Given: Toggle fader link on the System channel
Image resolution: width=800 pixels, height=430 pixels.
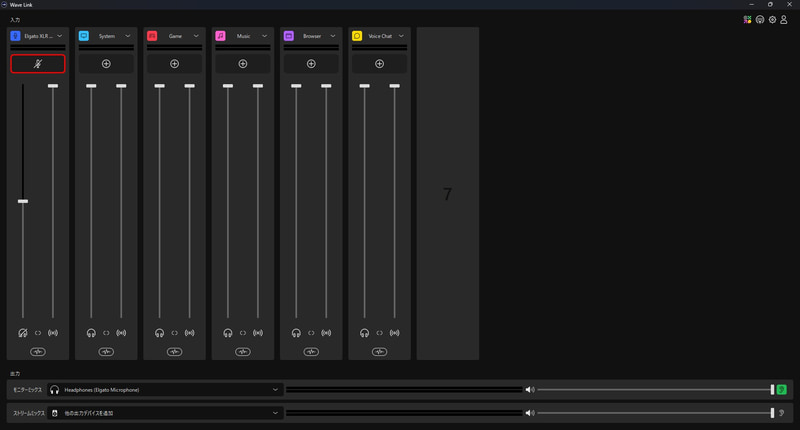Looking at the screenshot, I should (x=106, y=333).
